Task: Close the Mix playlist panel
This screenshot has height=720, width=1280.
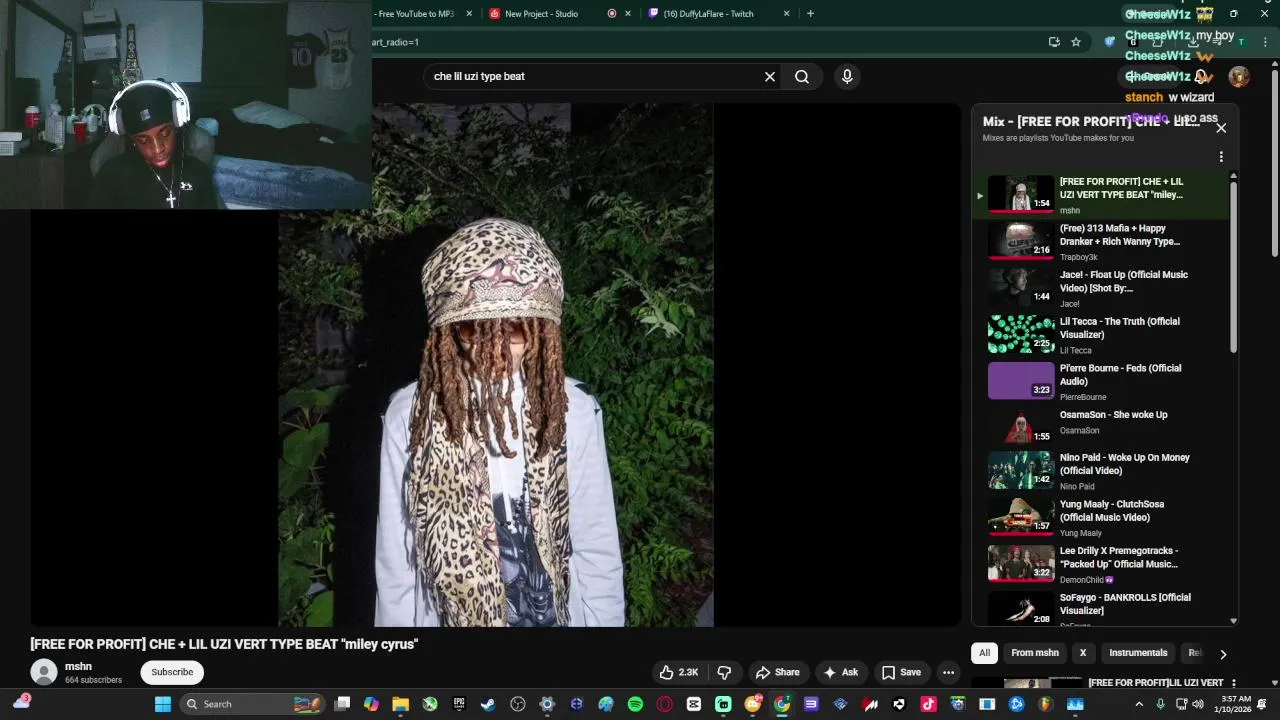Action: [x=1221, y=128]
